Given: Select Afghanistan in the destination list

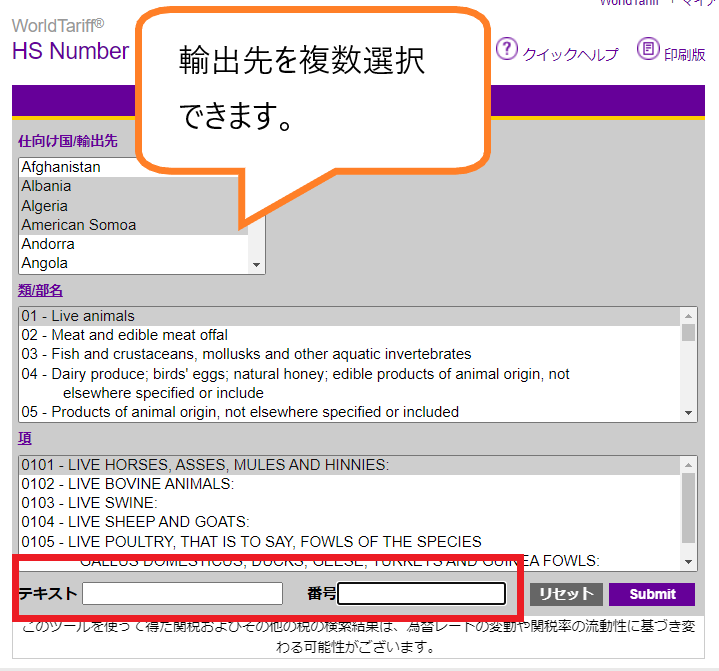Looking at the screenshot, I should pyautogui.click(x=61, y=167).
